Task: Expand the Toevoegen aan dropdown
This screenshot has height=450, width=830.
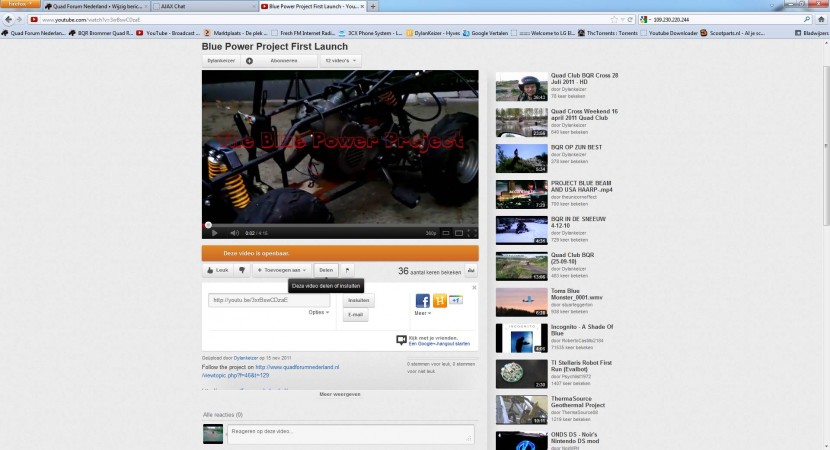Action: coord(280,270)
